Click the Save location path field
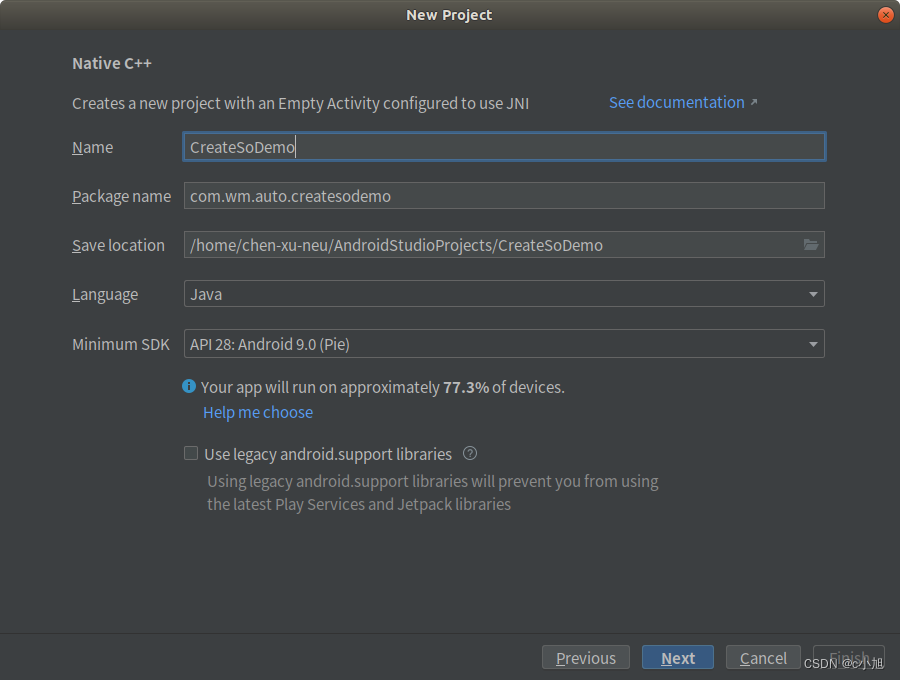The image size is (900, 680). click(490, 245)
